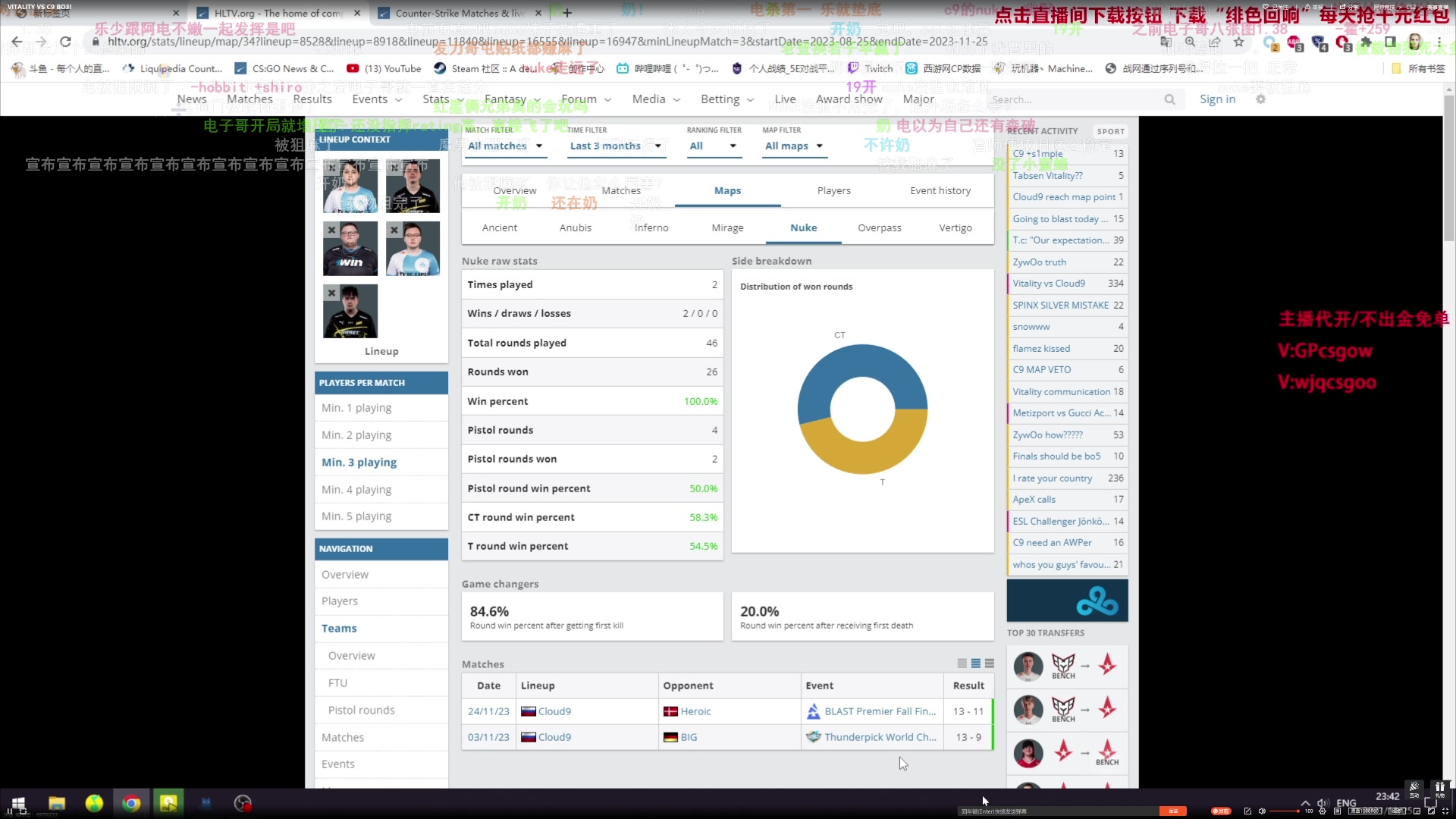The width and height of the screenshot is (1456, 819).
Task: Open the Chrome three-dot menu
Action: pos(1439,42)
